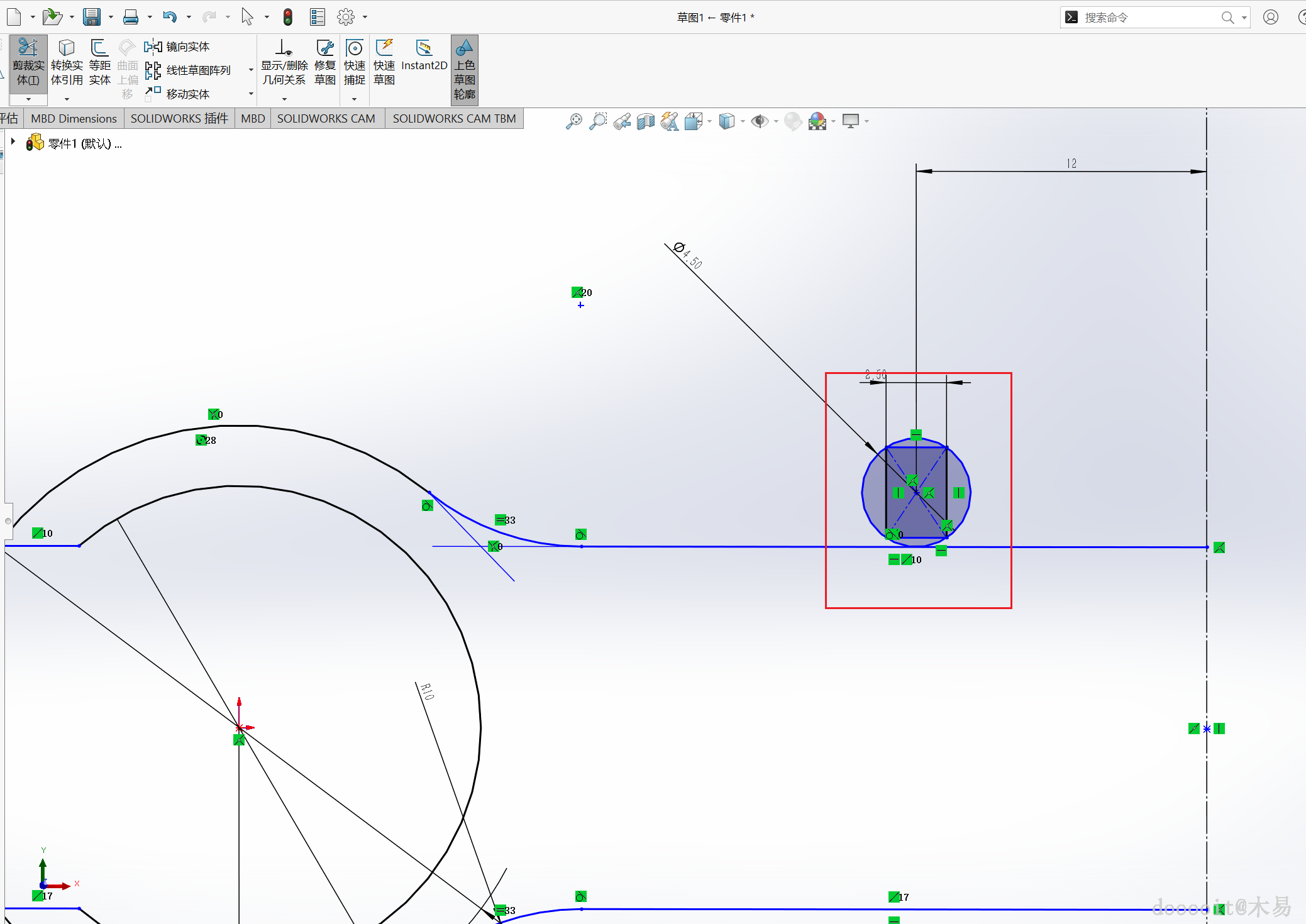
Task: Open the dropdown under Trim Entities button
Action: (x=28, y=99)
